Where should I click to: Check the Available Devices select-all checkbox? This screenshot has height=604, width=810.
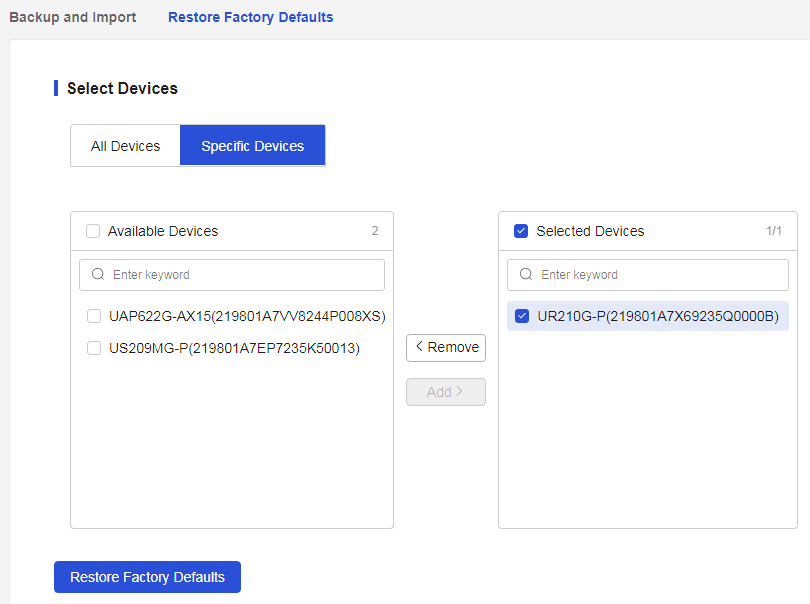pyautogui.click(x=93, y=231)
